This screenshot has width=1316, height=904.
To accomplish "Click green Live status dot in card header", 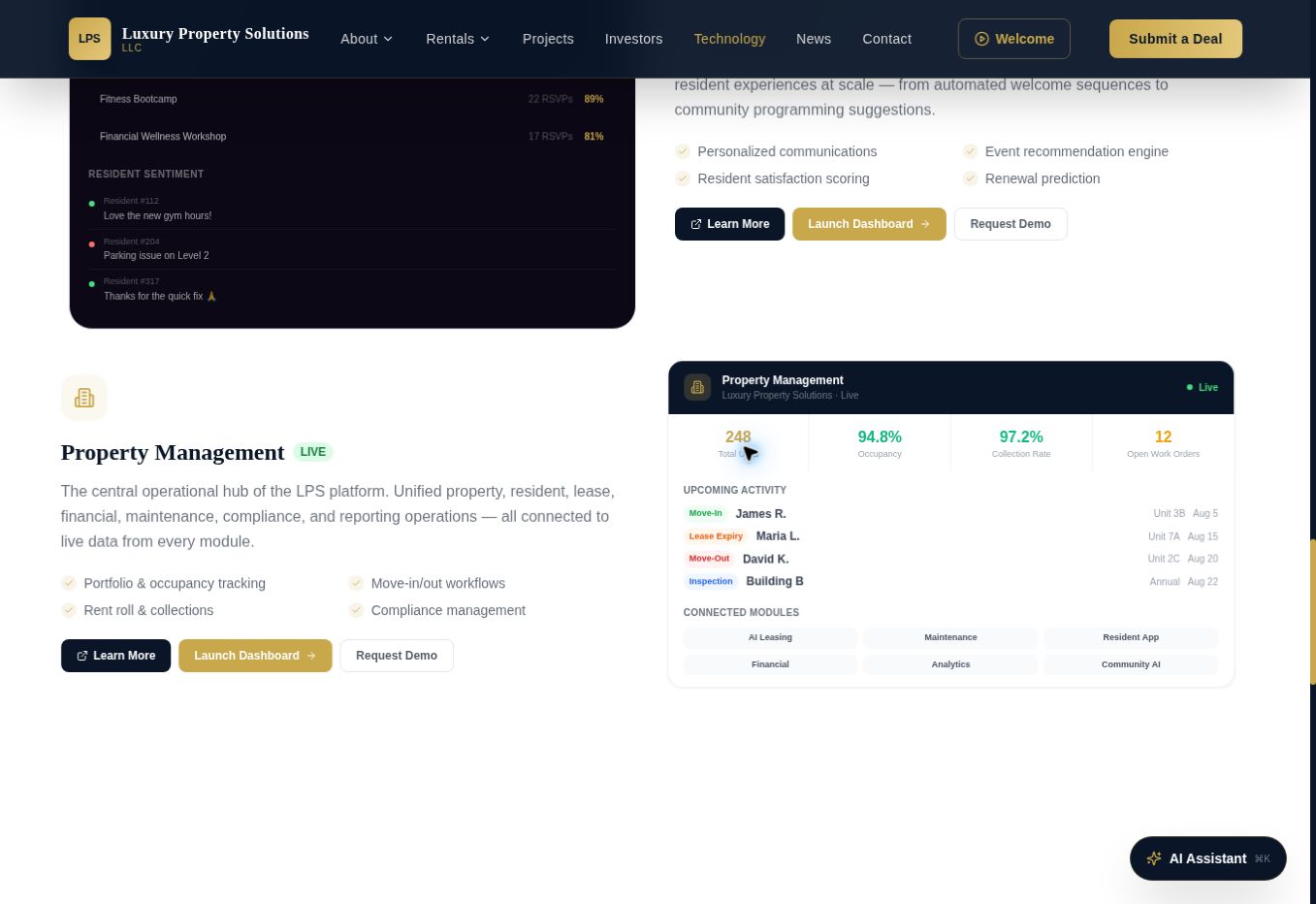I will point(1190,387).
